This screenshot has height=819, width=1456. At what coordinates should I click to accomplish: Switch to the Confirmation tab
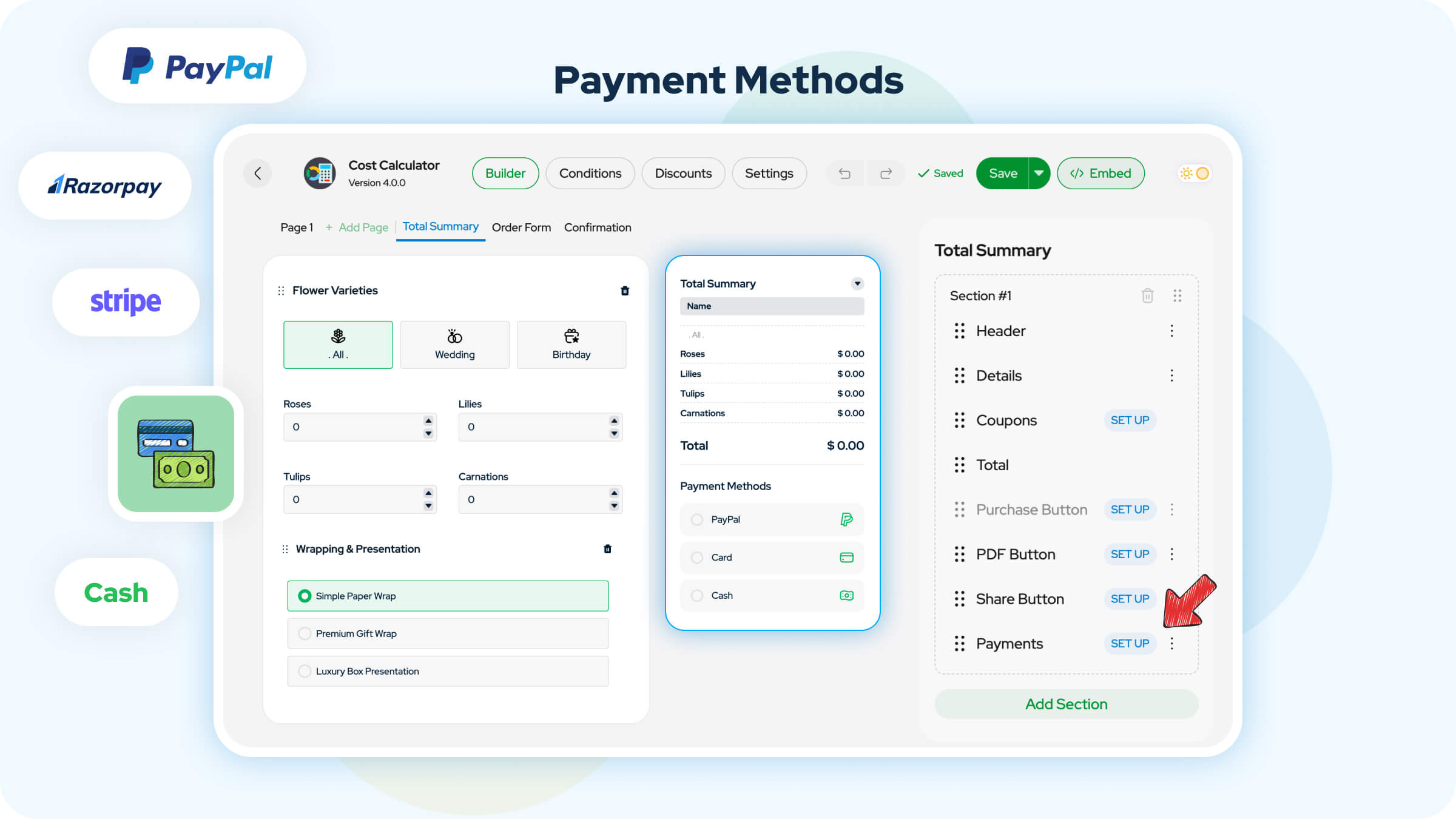click(598, 227)
